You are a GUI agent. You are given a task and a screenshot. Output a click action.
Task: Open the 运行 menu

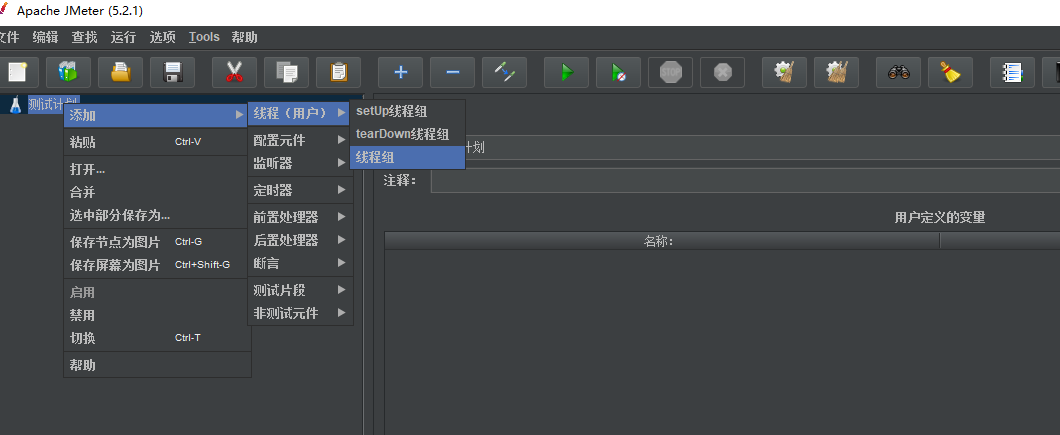123,37
